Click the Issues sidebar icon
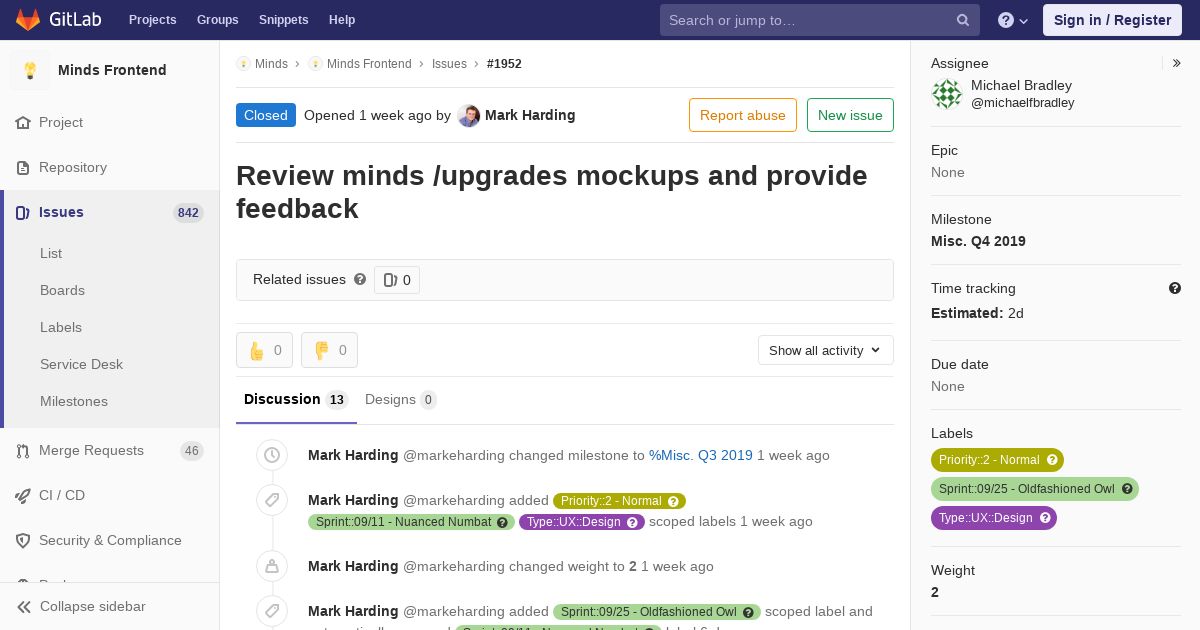The width and height of the screenshot is (1200, 630). click(23, 212)
